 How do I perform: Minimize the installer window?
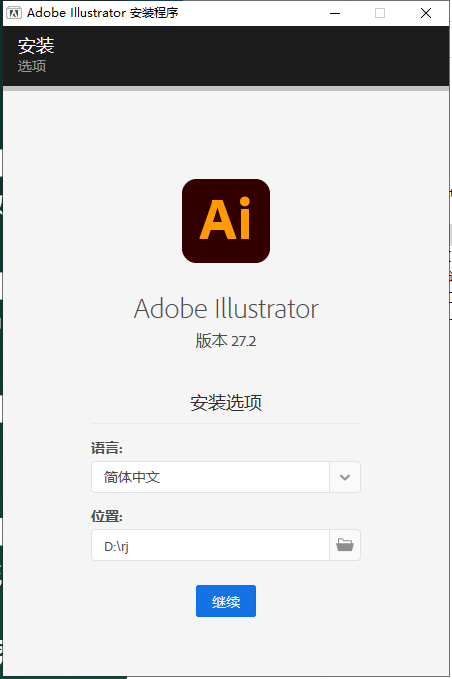[335, 13]
